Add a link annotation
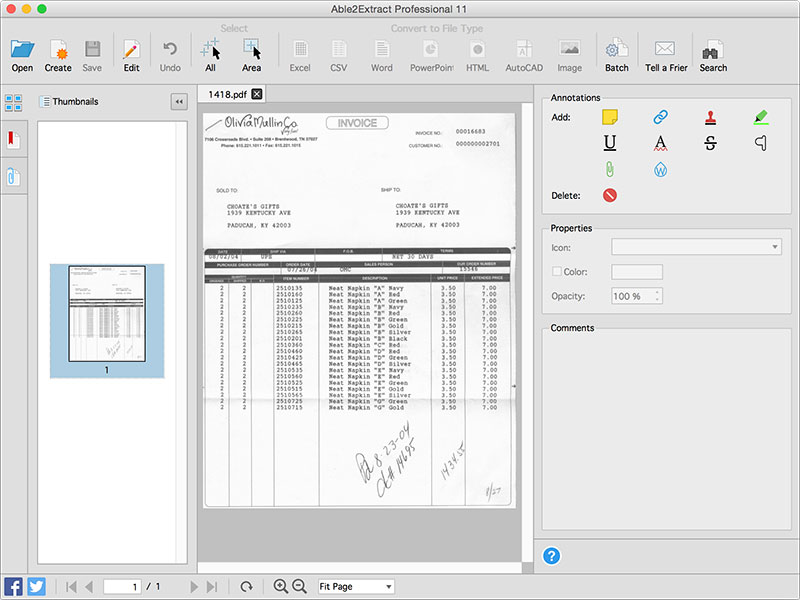800x600 pixels. click(x=660, y=117)
